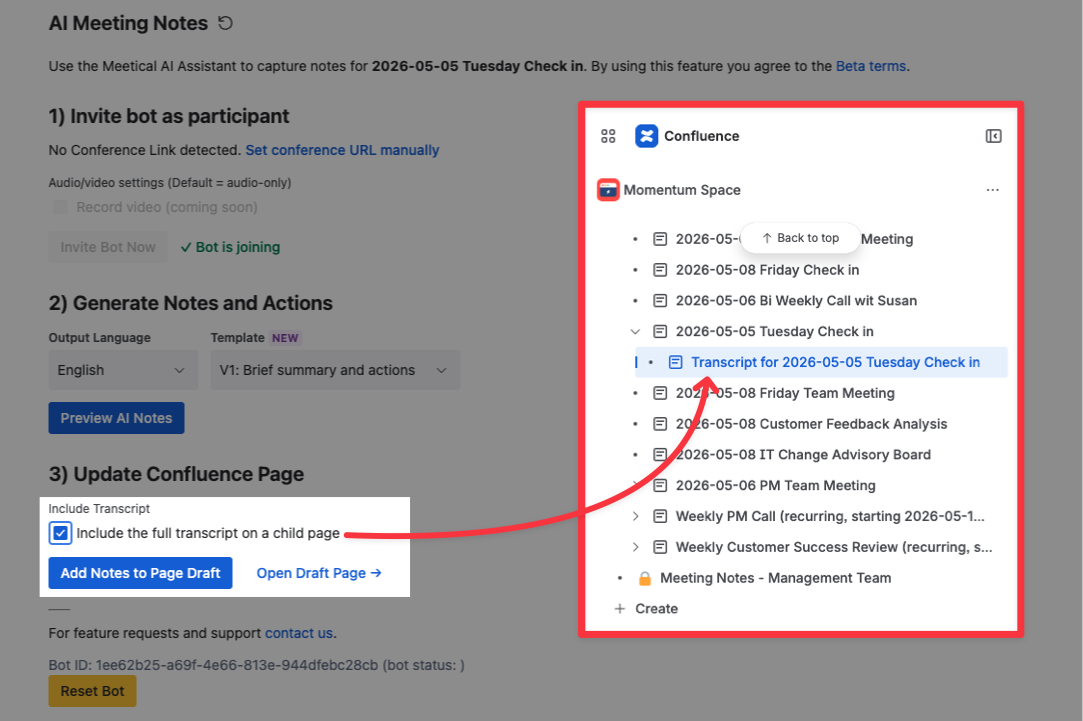Click page icon beside Weekly PM Call
The width and height of the screenshot is (1083, 721).
tap(660, 516)
